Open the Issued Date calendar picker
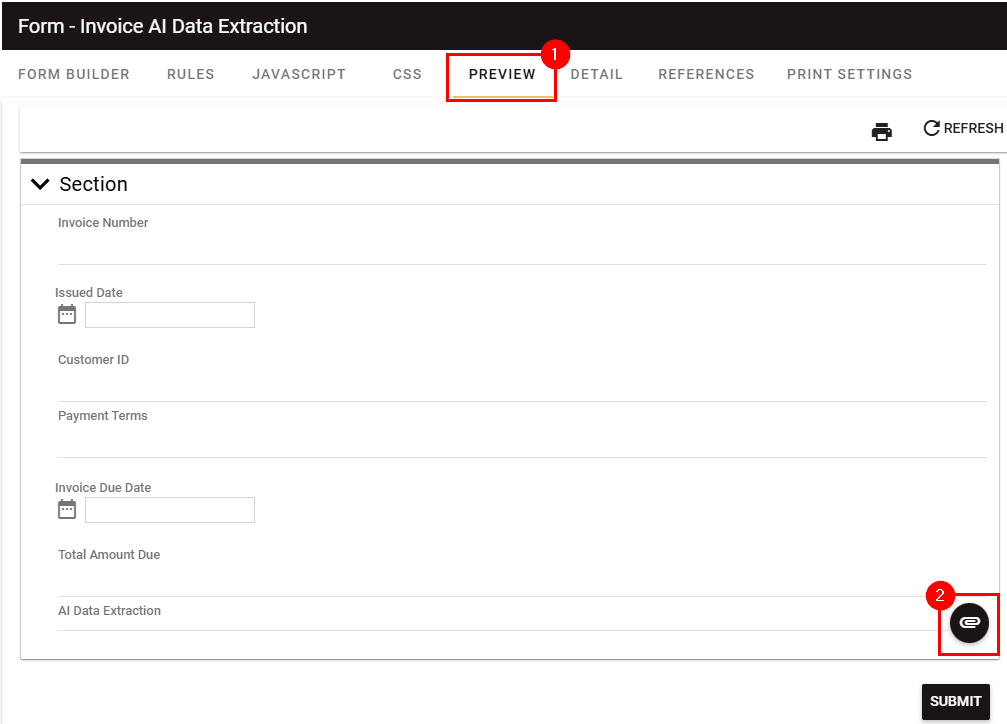Image resolution: width=1007 pixels, height=724 pixels. click(x=67, y=315)
